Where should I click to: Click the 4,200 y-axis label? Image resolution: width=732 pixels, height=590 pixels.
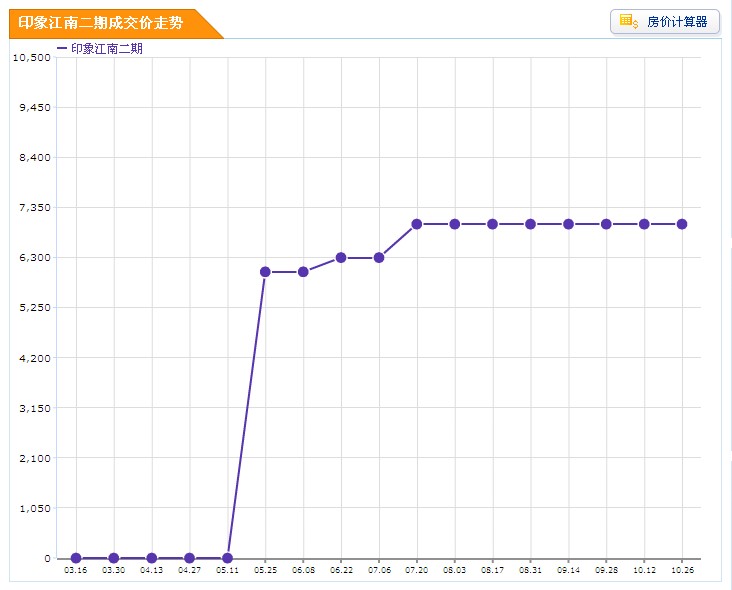[35, 358]
